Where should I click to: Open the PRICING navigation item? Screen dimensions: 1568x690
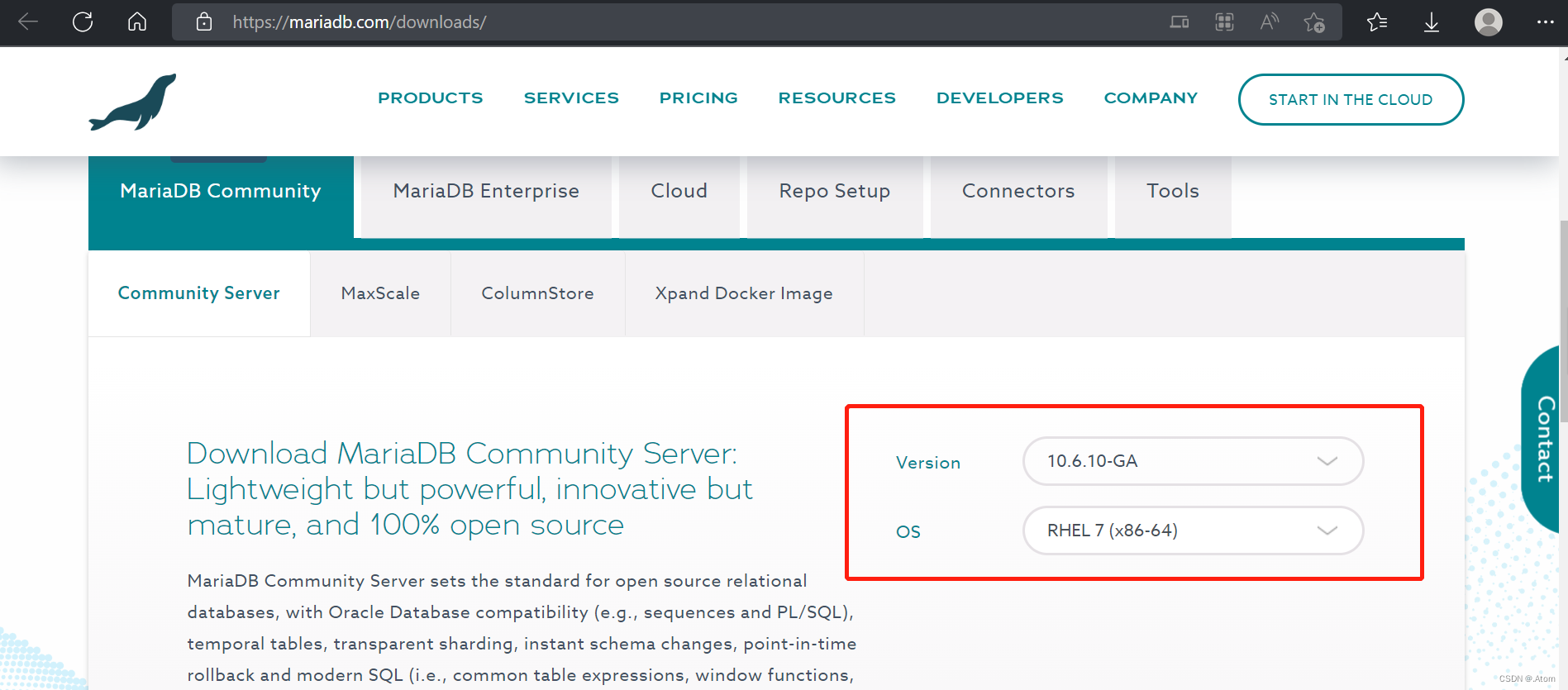pos(698,98)
